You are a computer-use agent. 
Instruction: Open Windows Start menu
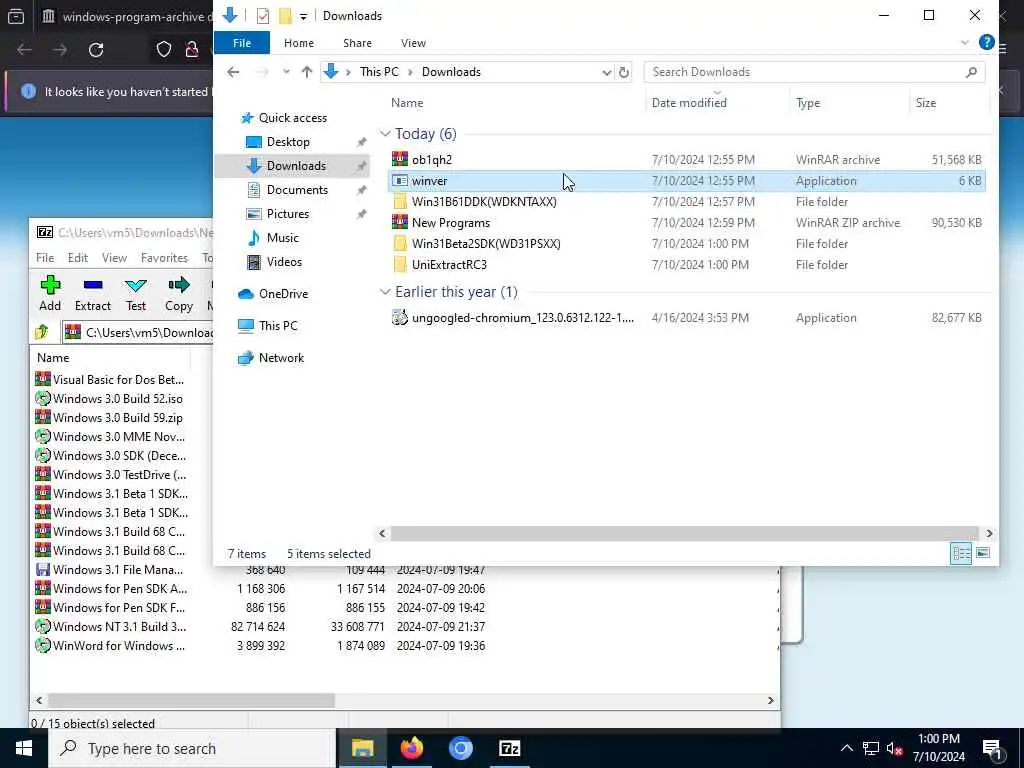click(24, 748)
